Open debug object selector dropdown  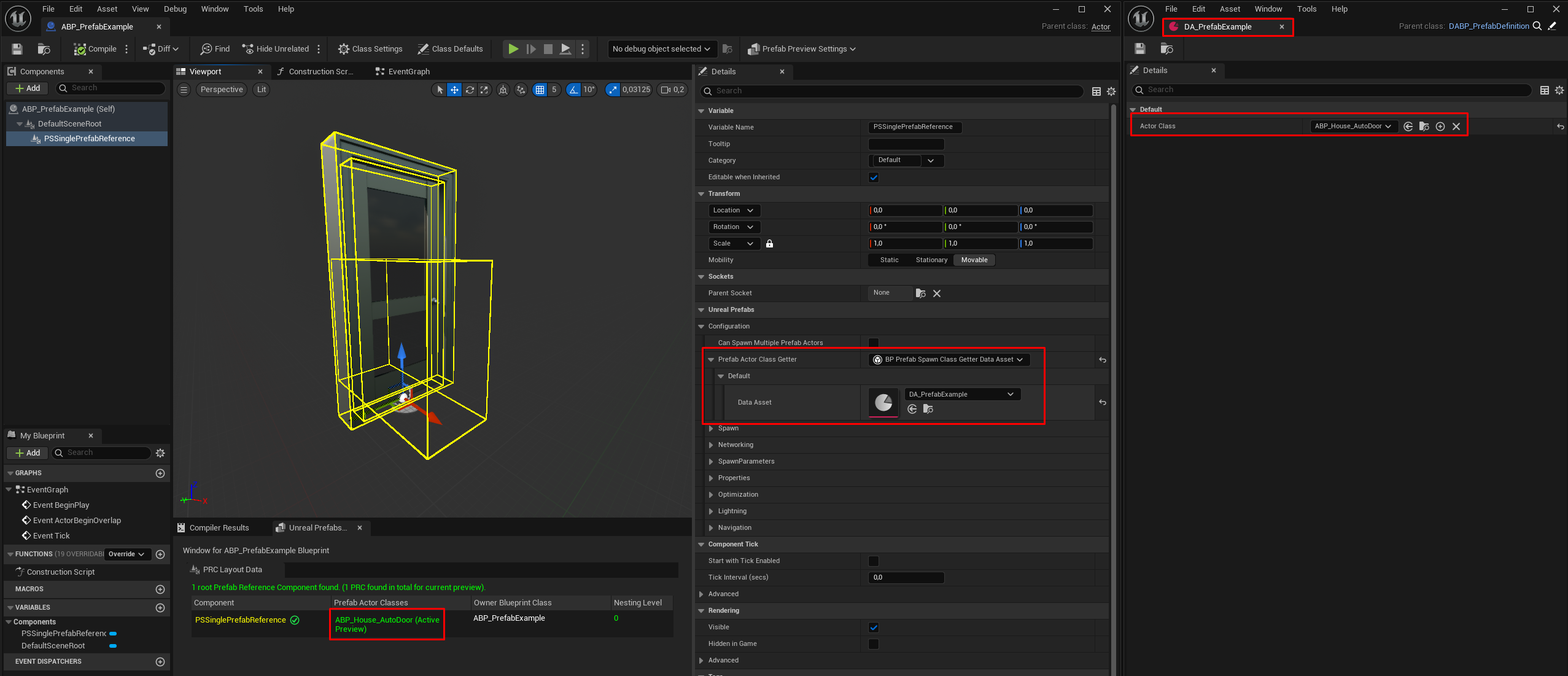click(661, 49)
